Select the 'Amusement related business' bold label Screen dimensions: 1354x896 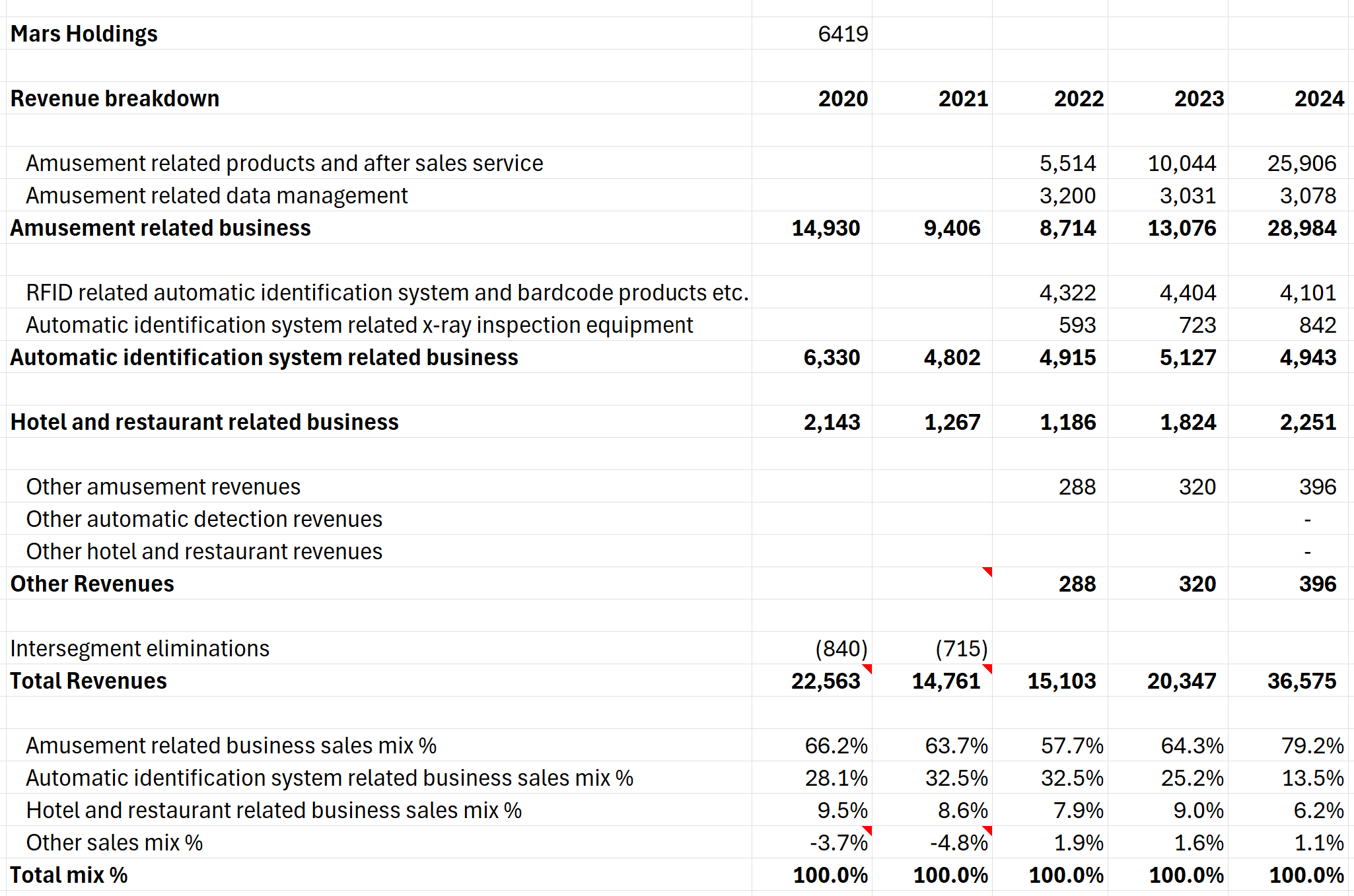pos(160,228)
